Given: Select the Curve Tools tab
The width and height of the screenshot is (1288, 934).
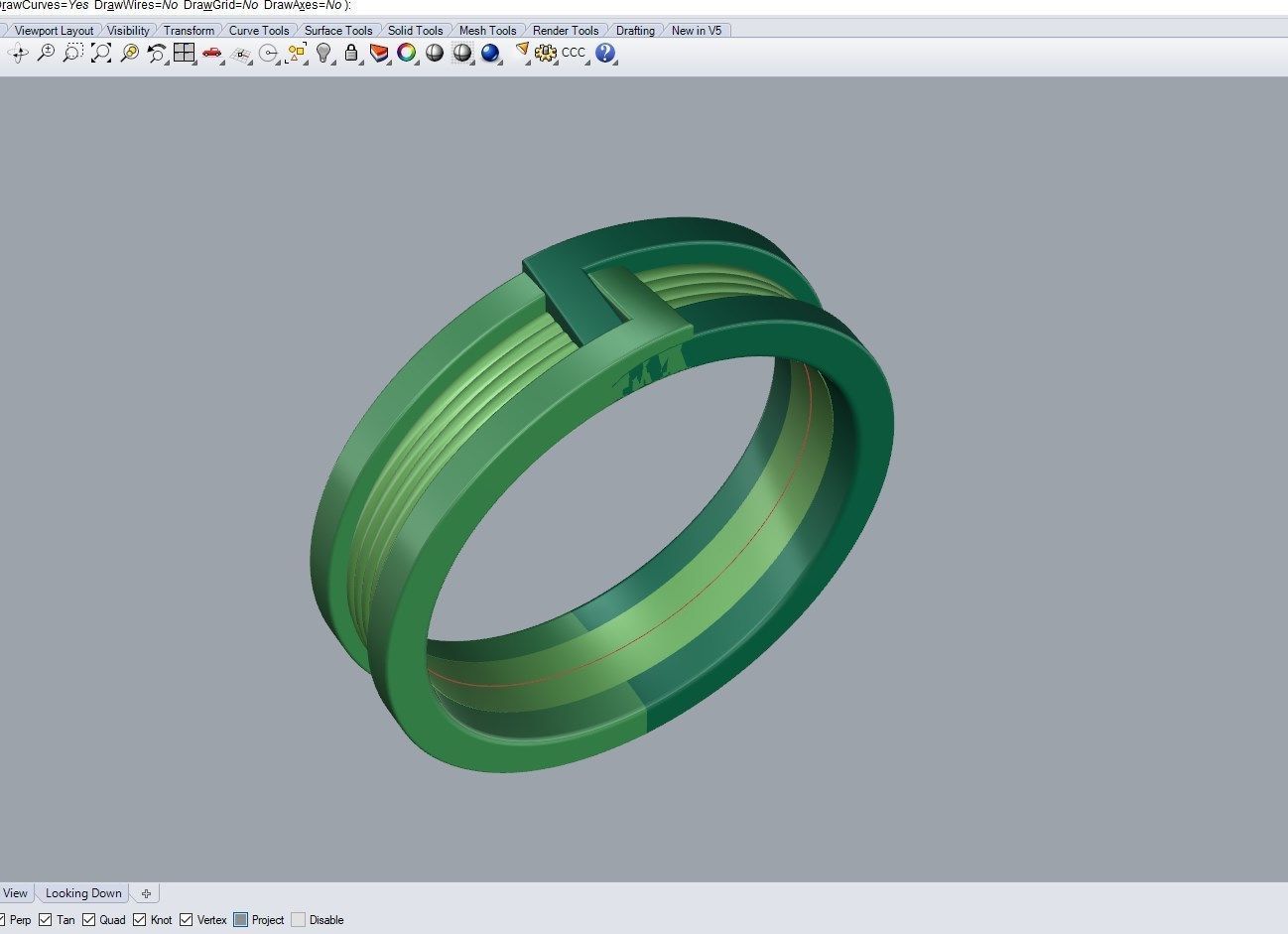Looking at the screenshot, I should tap(259, 31).
